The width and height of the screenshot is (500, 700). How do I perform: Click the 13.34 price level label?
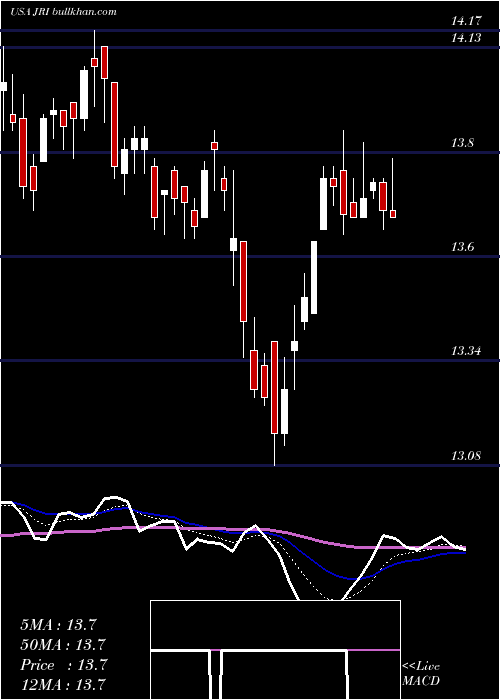coord(466,351)
